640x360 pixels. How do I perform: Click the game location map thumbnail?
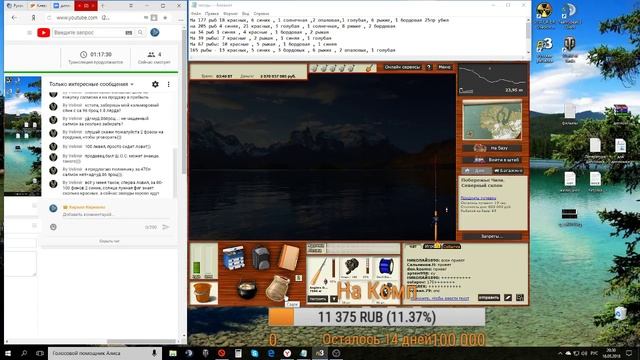click(x=492, y=120)
